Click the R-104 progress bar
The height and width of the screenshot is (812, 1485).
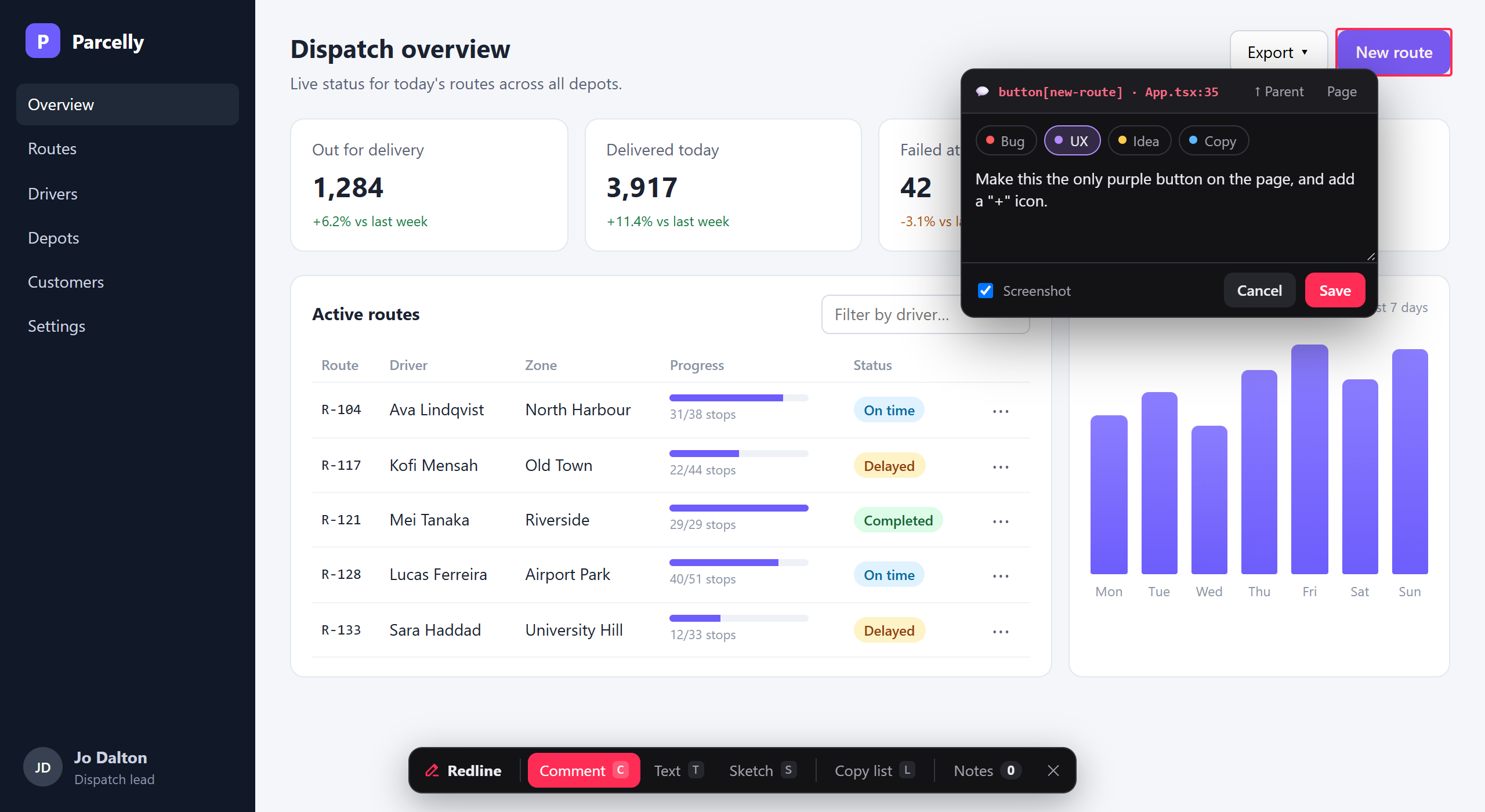[738, 398]
